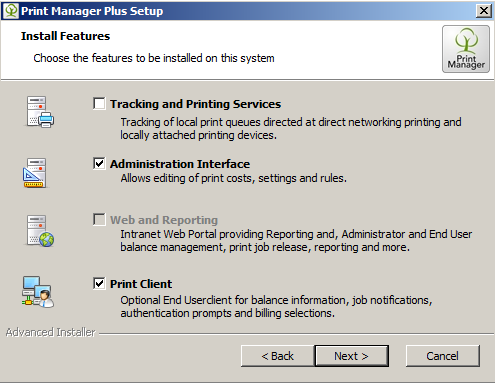Click the Tracking and Printing Services label
Image resolution: width=495 pixels, height=383 pixels.
point(196,104)
